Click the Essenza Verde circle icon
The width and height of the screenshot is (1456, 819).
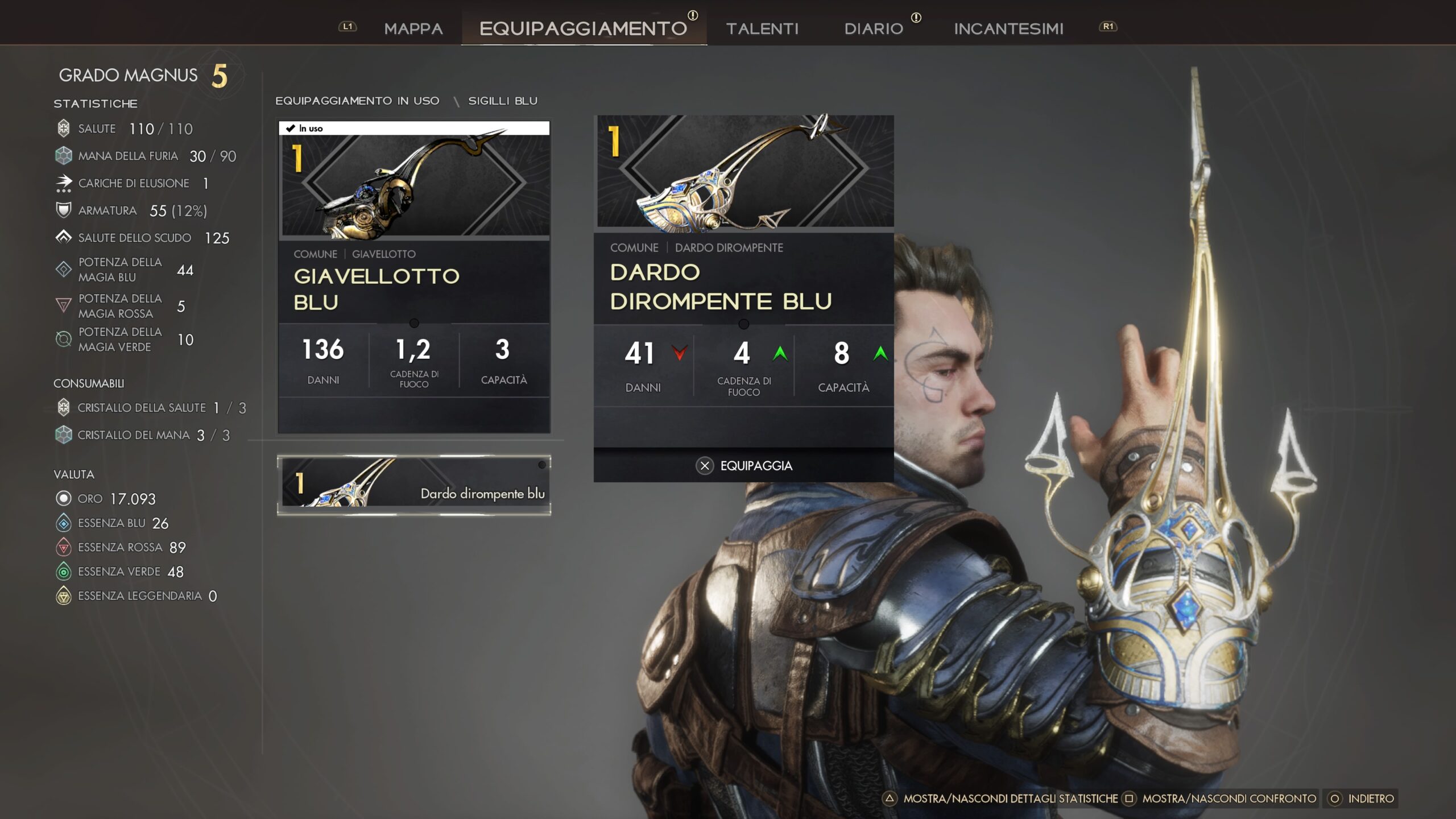[64, 572]
